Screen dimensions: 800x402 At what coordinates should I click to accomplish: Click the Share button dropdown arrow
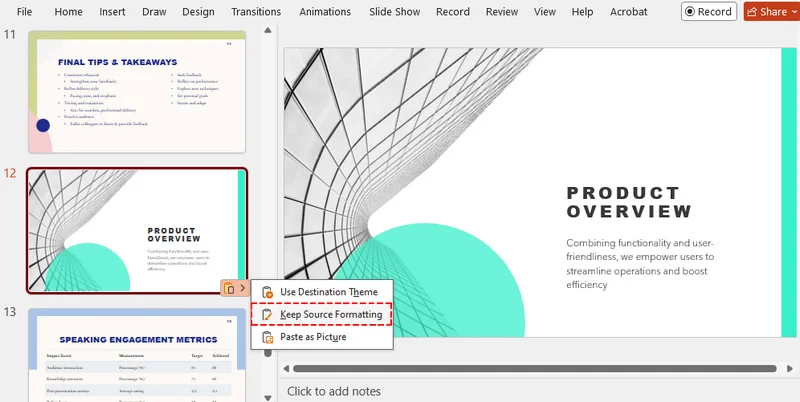click(x=795, y=12)
